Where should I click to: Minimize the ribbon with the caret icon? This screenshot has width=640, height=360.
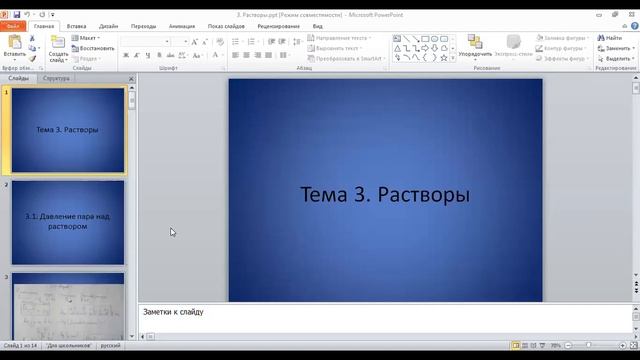625,26
